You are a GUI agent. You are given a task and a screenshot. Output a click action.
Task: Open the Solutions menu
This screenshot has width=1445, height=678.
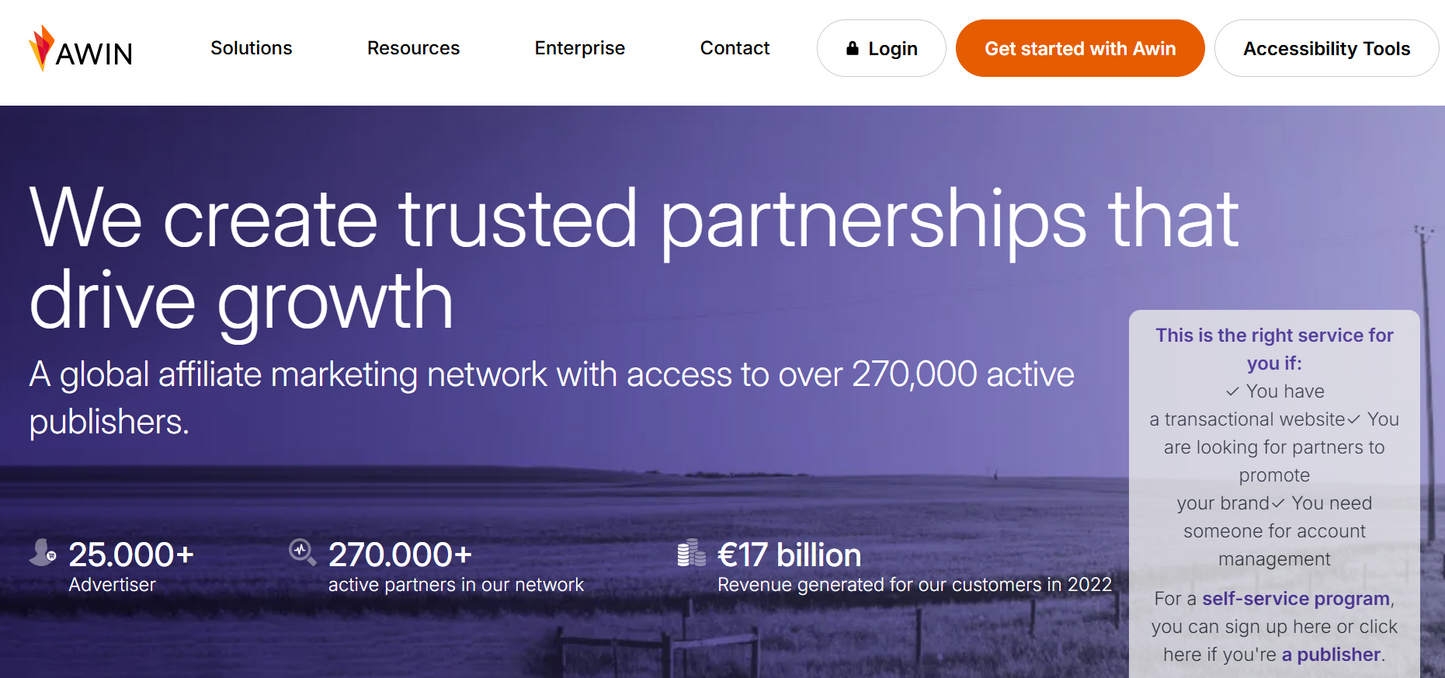click(x=251, y=48)
